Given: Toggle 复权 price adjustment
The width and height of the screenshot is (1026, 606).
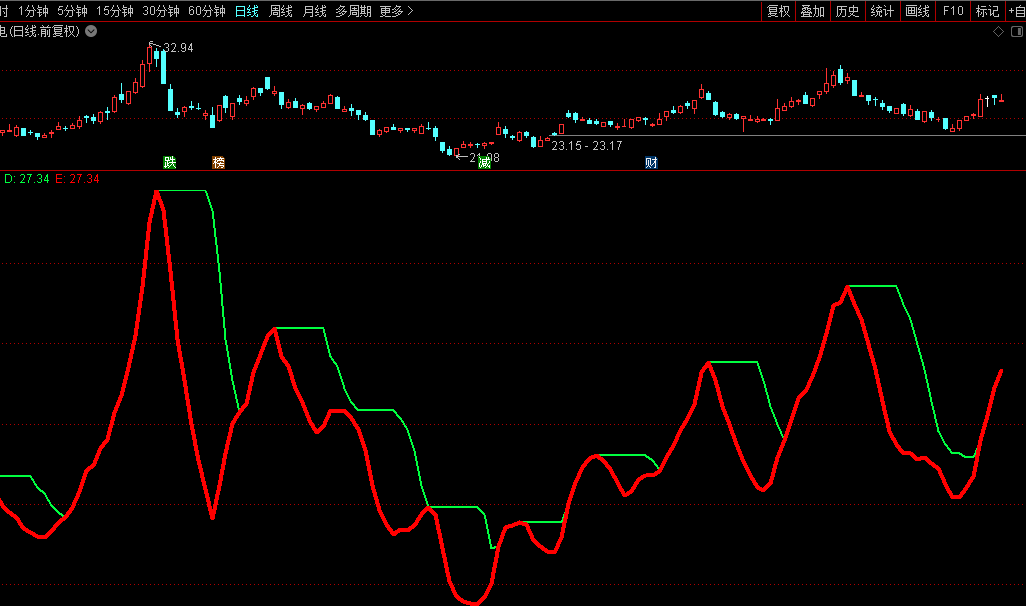Looking at the screenshot, I should [778, 11].
